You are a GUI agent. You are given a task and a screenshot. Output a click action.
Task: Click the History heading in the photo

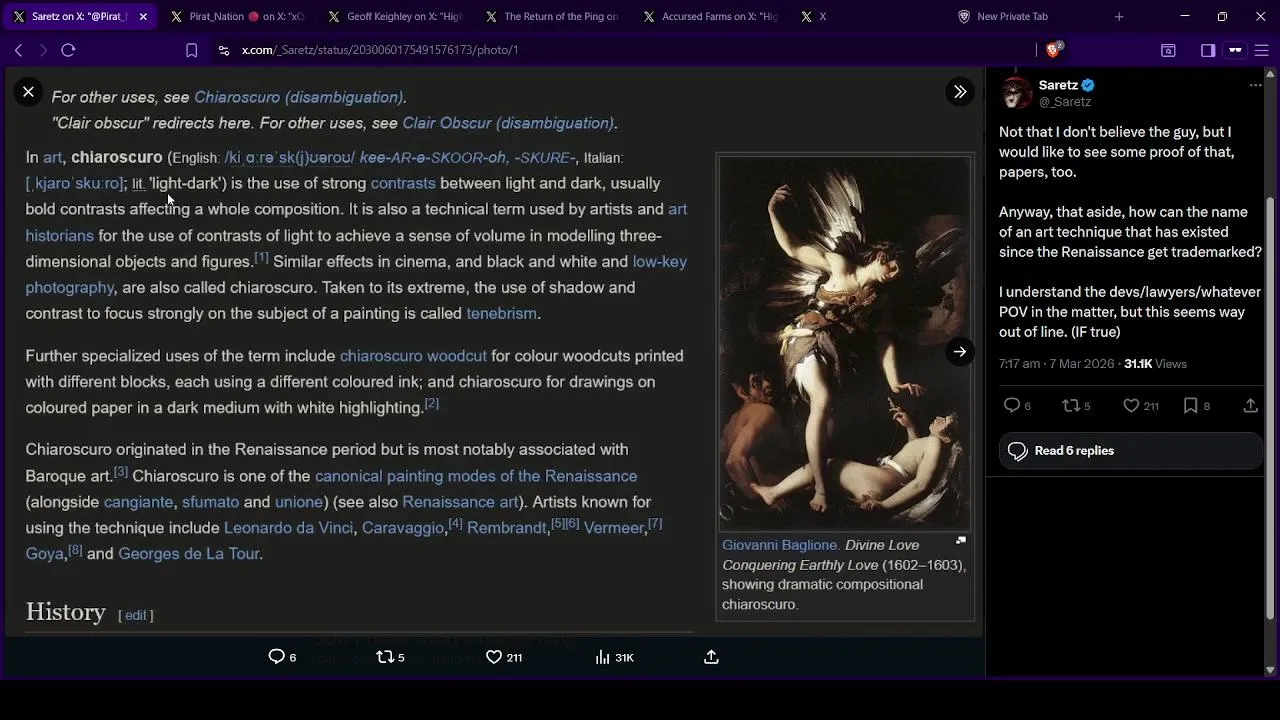pos(65,612)
